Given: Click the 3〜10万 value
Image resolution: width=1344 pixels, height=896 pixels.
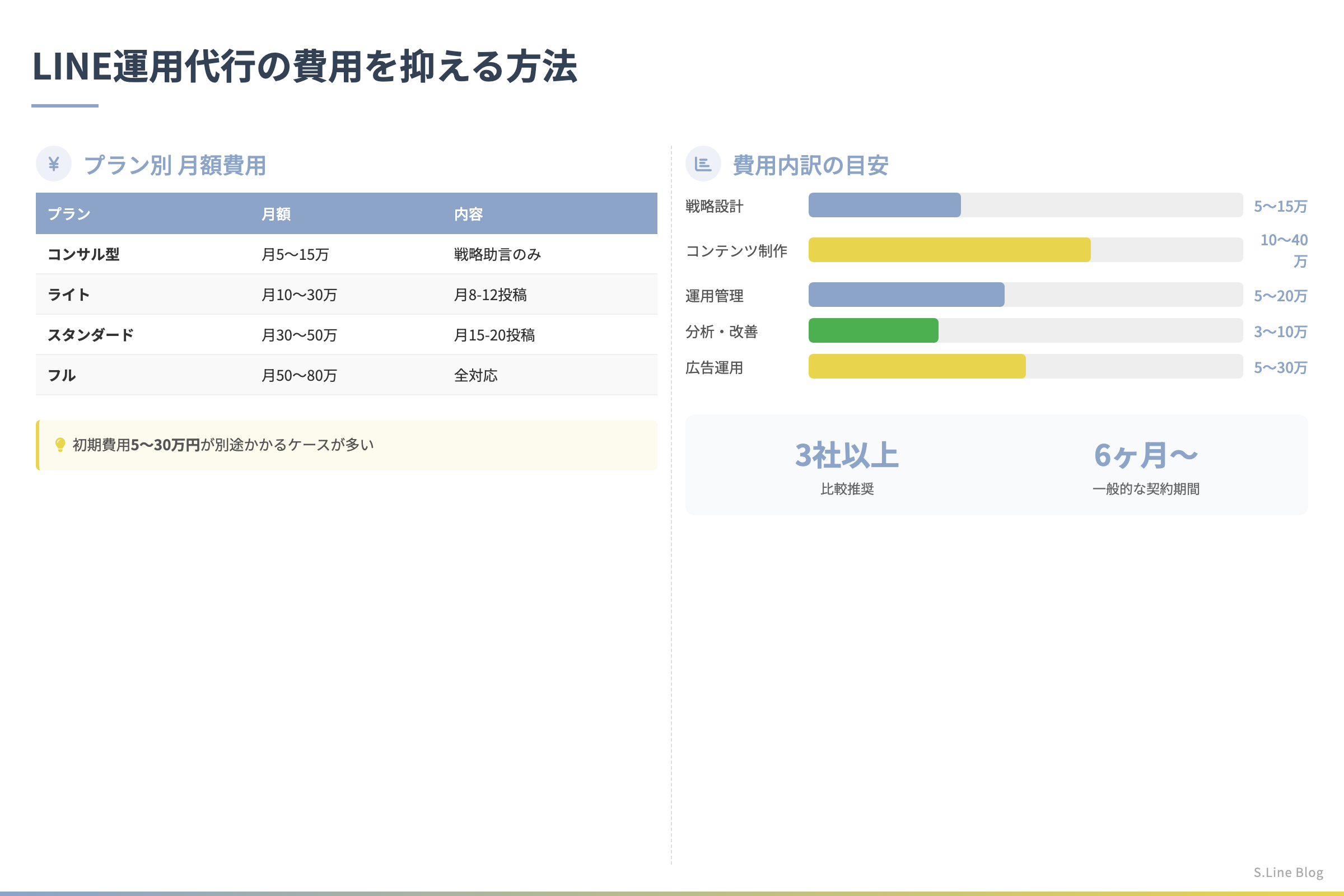Looking at the screenshot, I should click(x=1281, y=332).
